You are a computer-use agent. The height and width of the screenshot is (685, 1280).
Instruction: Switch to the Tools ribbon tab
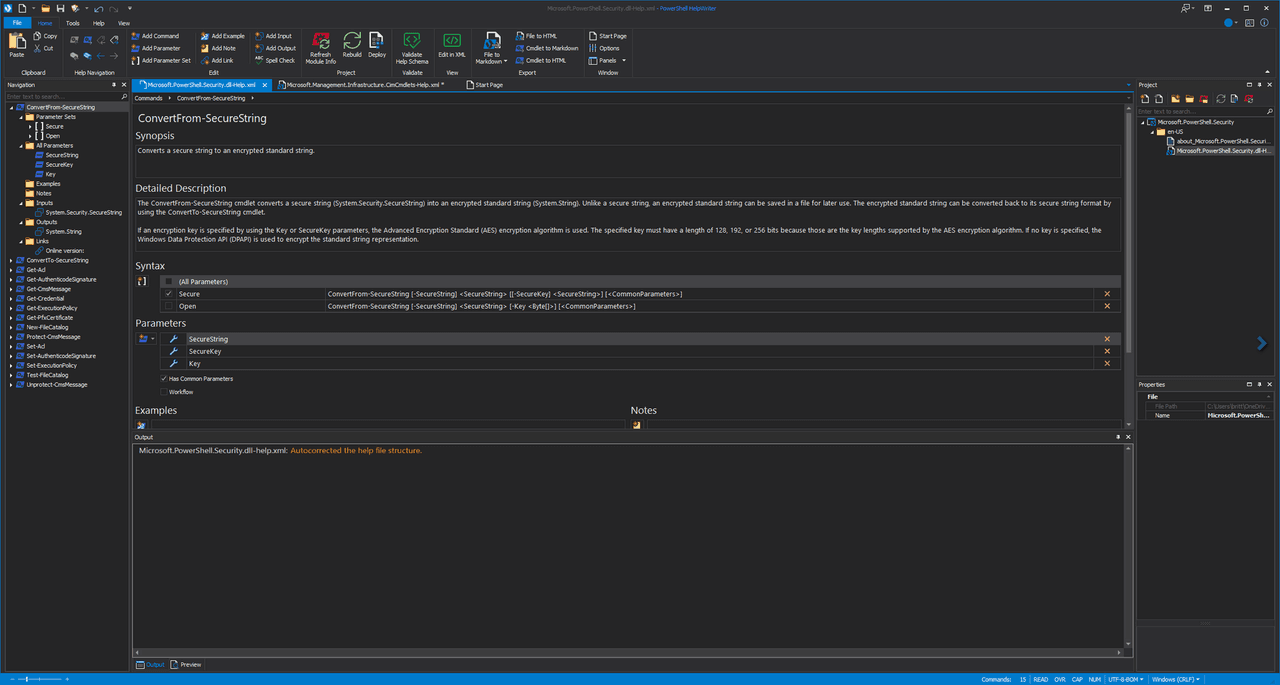click(x=73, y=22)
